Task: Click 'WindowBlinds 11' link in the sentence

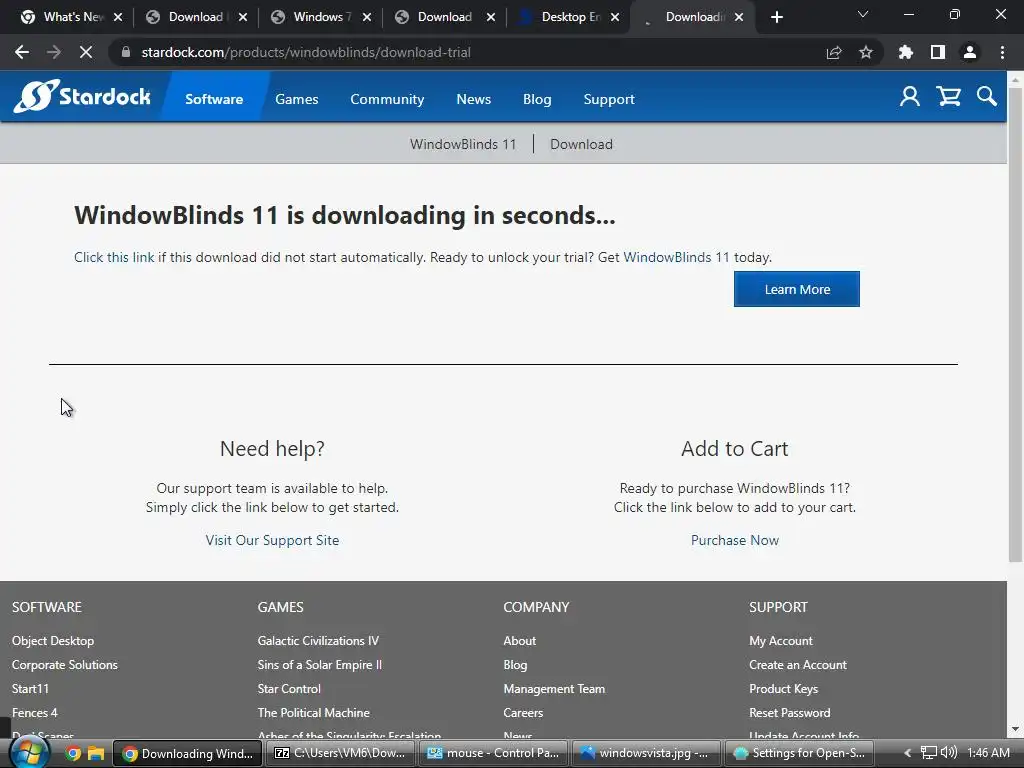Action: [x=676, y=257]
